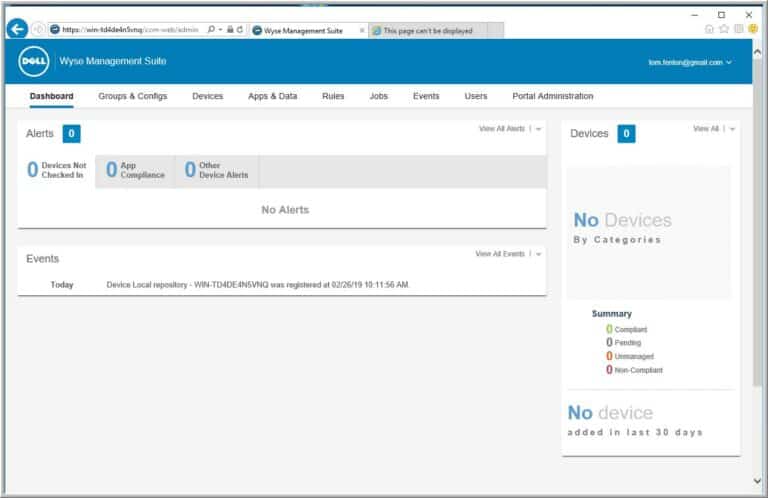This screenshot has height=498, width=768.
Task: Expand the address bar search dropdown arrow
Action: (x=220, y=29)
